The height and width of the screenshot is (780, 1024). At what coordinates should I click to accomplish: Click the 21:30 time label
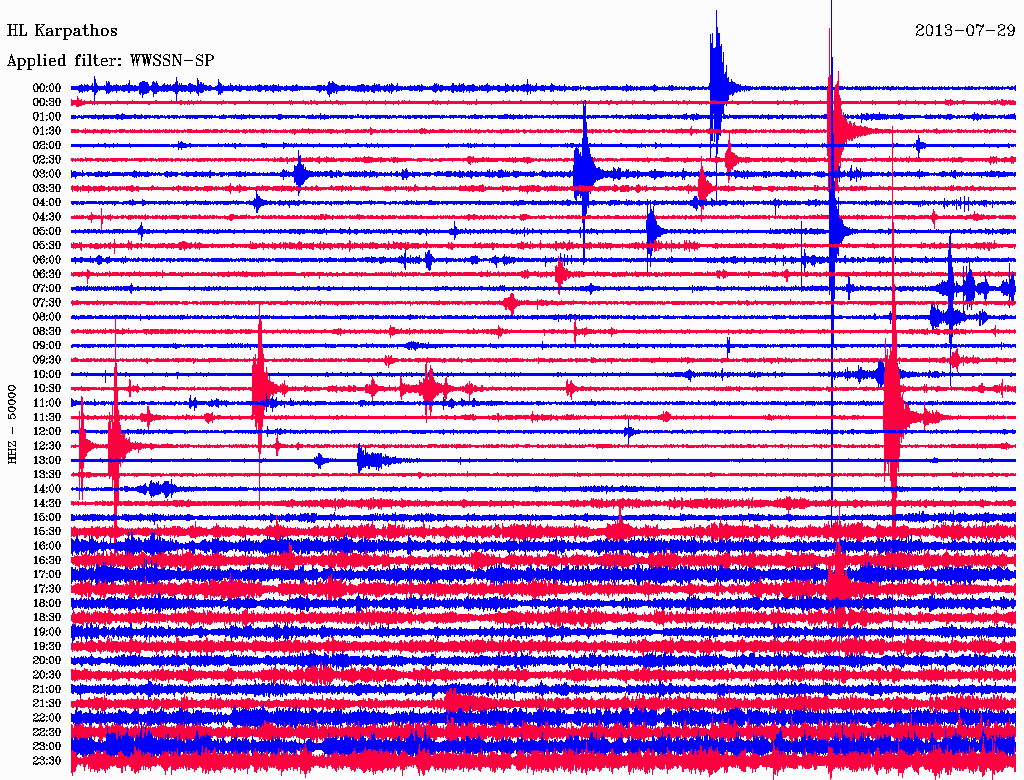(x=47, y=704)
